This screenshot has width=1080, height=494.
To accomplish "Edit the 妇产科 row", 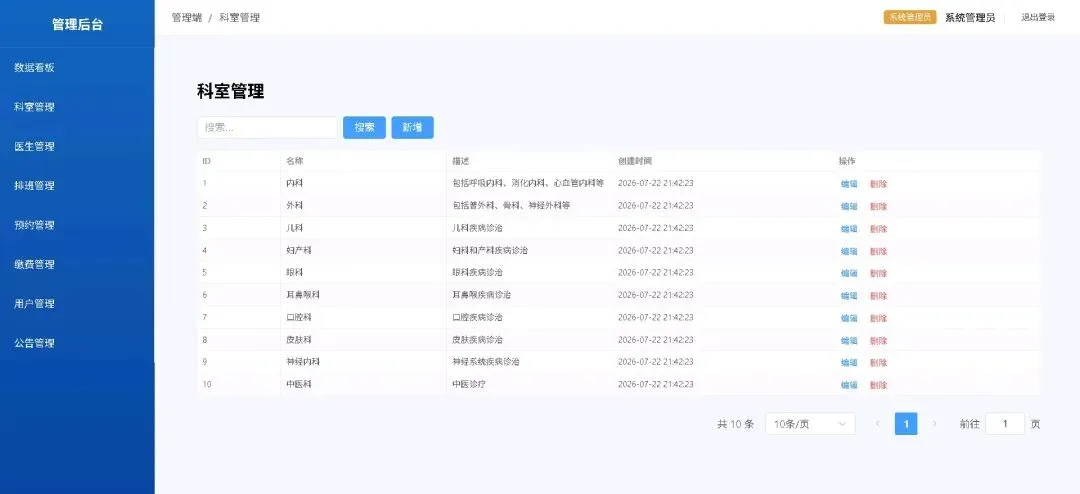I will tap(849, 251).
